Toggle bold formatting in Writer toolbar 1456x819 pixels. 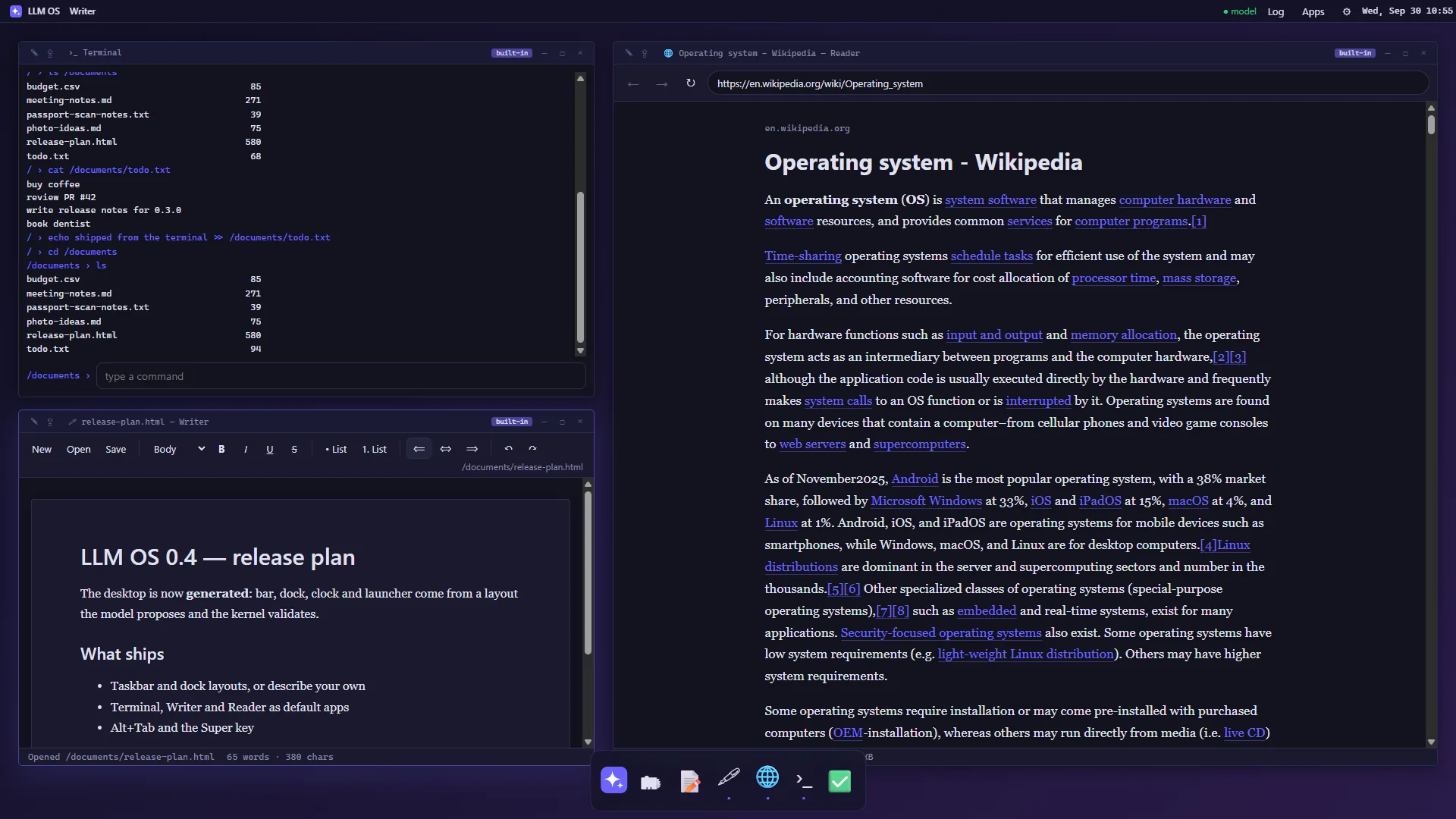pyautogui.click(x=221, y=450)
